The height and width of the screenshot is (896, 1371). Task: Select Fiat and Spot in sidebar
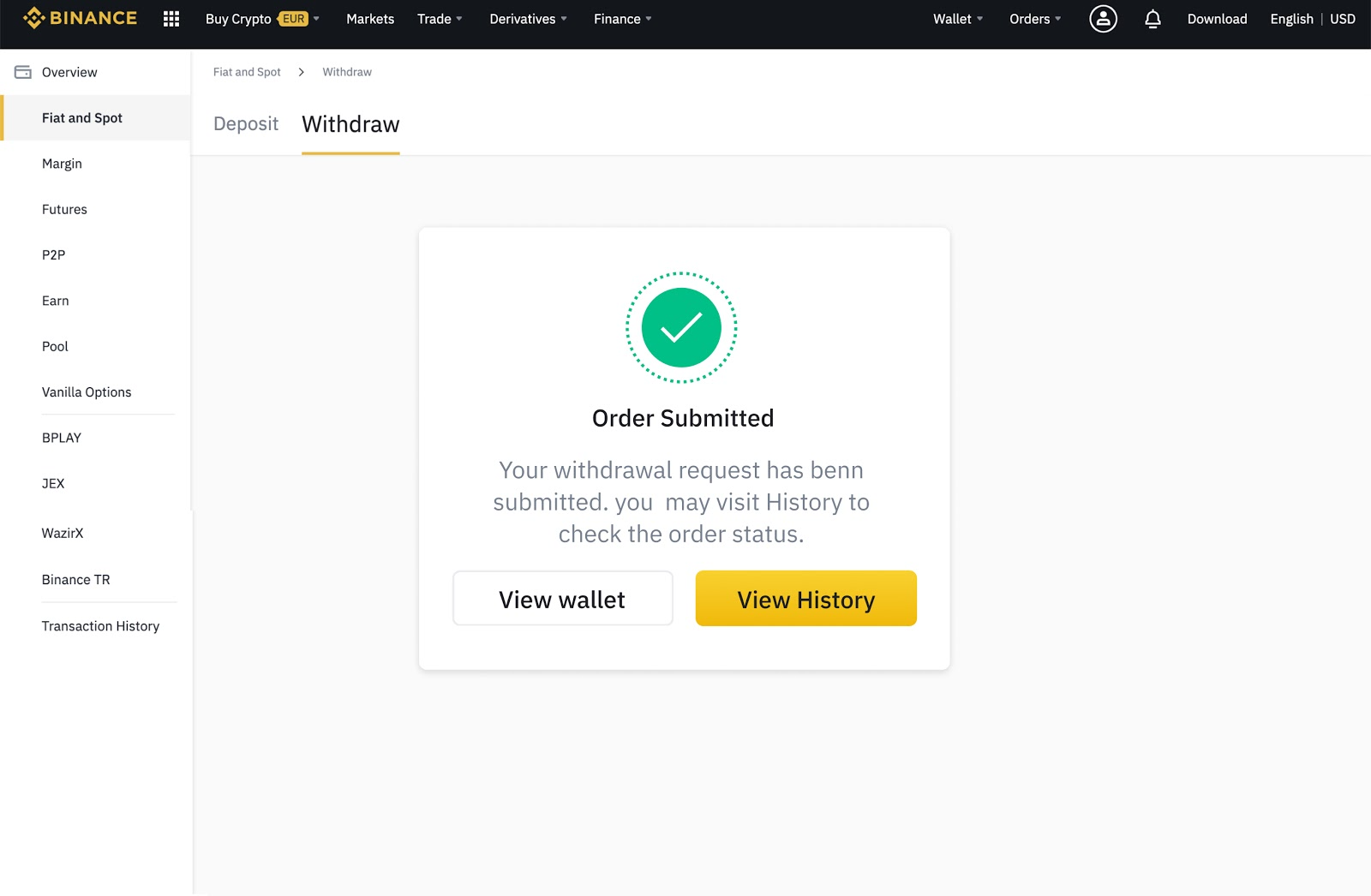82,118
